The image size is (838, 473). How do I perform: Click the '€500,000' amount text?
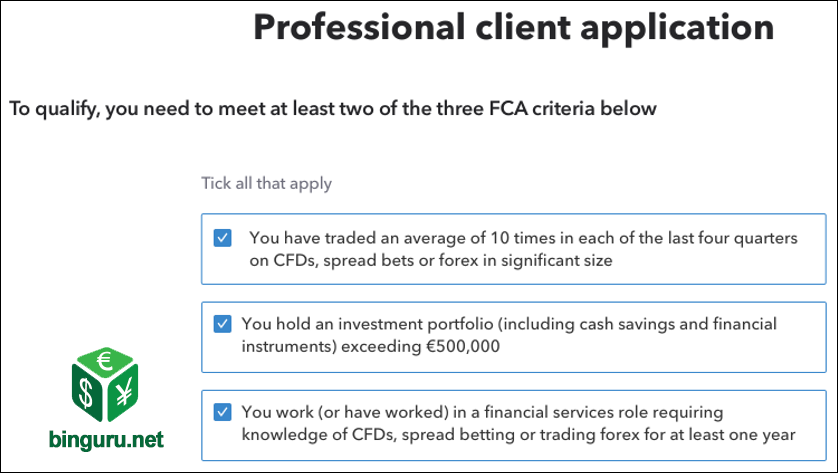[x=463, y=346]
